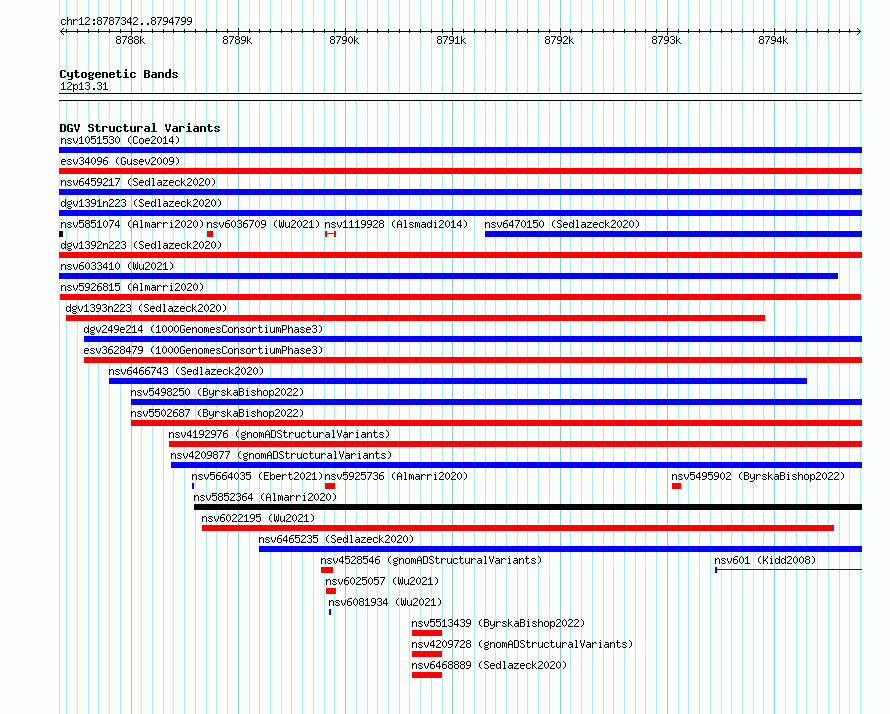Select the red nsv5513439 feature bar

427,633
